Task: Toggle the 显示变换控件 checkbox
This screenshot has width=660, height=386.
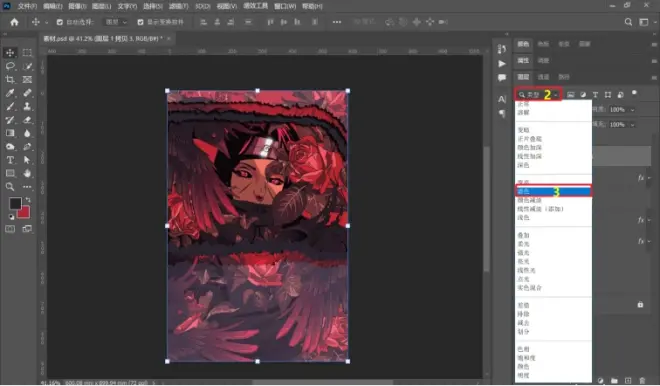Action: 140,22
